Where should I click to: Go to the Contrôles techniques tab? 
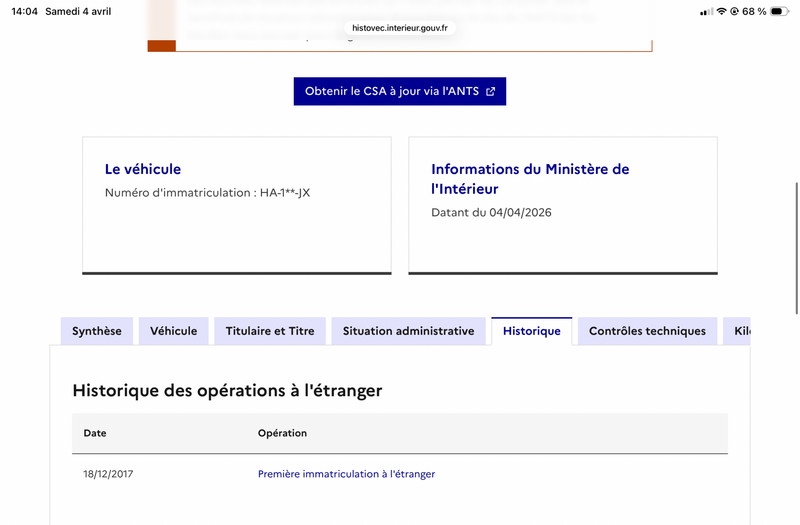pyautogui.click(x=647, y=331)
